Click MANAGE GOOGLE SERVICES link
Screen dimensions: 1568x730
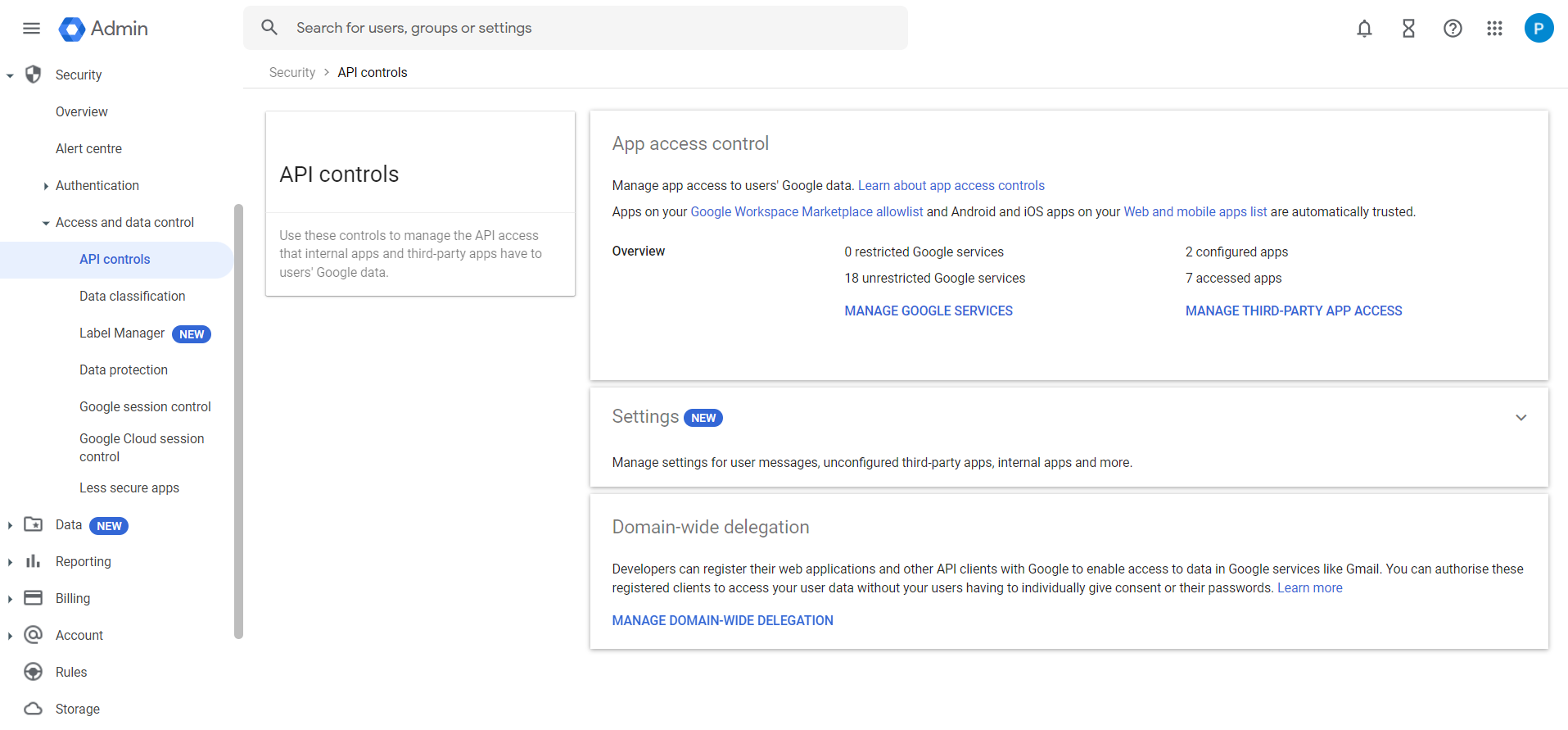tap(929, 311)
